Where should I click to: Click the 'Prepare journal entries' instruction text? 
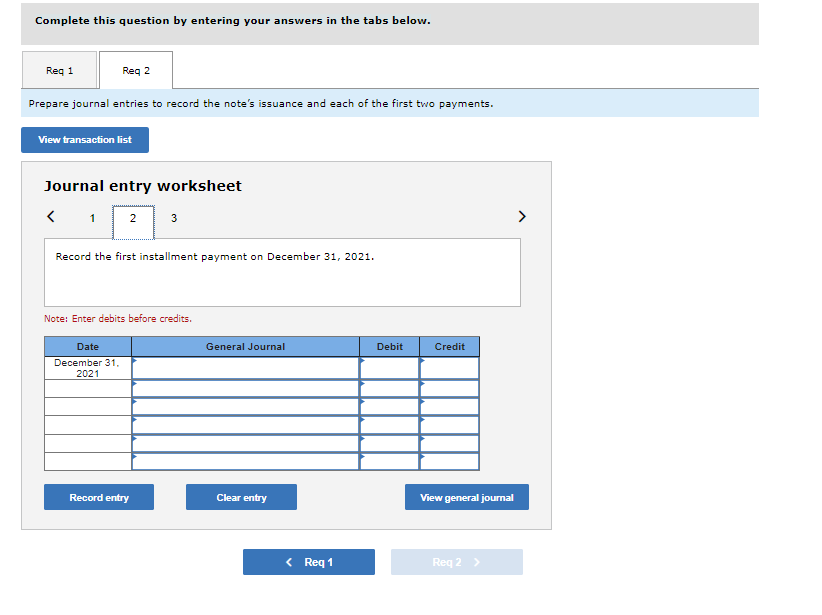point(261,104)
